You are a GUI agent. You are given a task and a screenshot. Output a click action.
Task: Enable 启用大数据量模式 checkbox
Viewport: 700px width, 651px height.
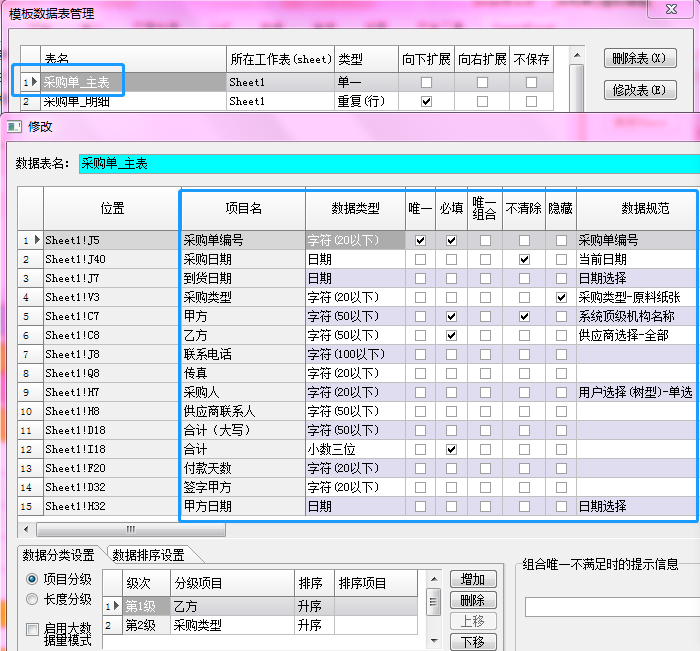click(x=32, y=630)
